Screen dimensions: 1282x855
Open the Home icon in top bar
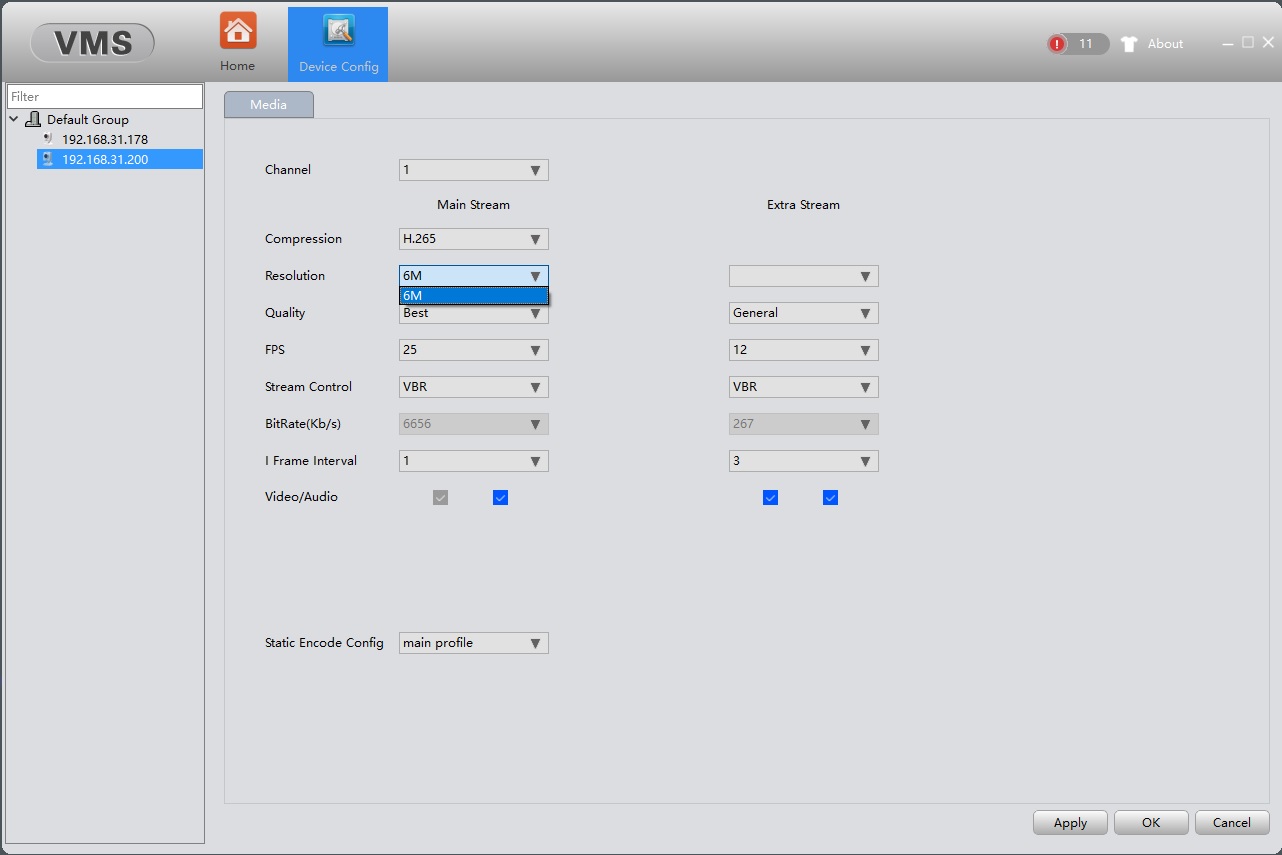pos(238,32)
